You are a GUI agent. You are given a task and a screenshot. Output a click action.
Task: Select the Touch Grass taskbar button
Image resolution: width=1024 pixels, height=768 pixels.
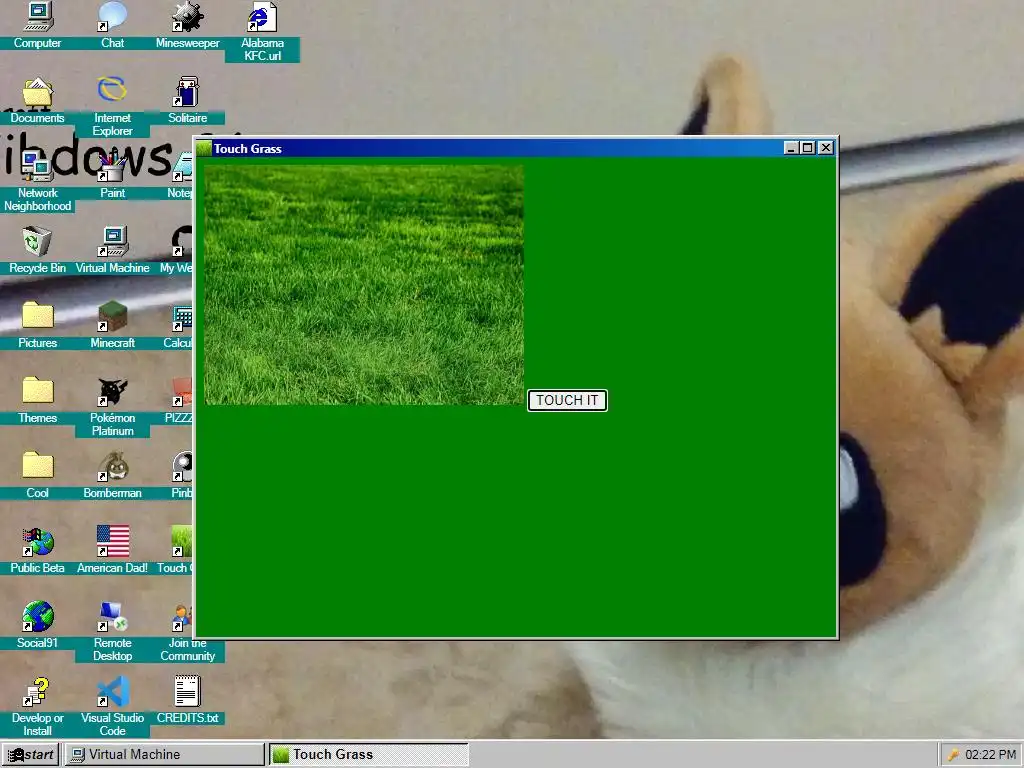pyautogui.click(x=369, y=754)
